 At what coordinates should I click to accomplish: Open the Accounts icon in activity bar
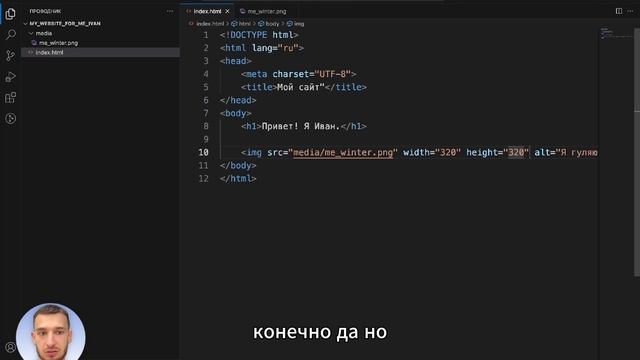11,347
